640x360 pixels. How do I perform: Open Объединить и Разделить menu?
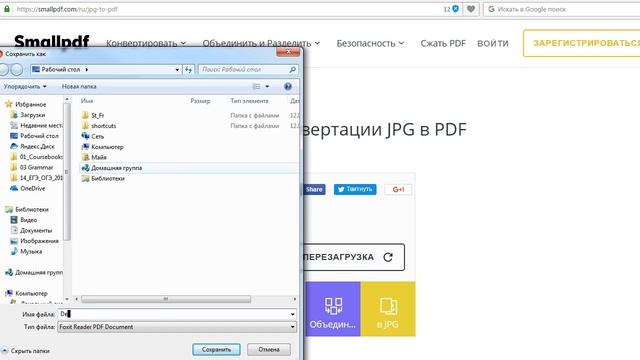click(x=261, y=43)
